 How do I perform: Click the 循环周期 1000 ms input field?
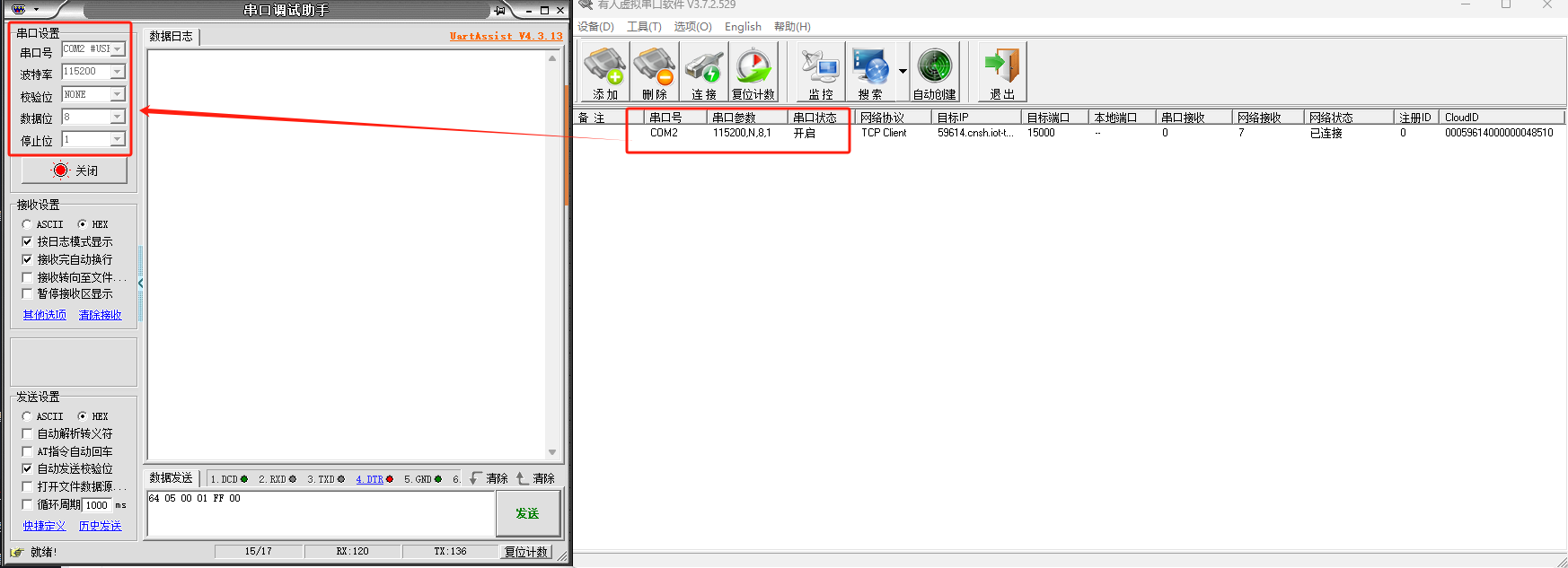click(x=96, y=505)
